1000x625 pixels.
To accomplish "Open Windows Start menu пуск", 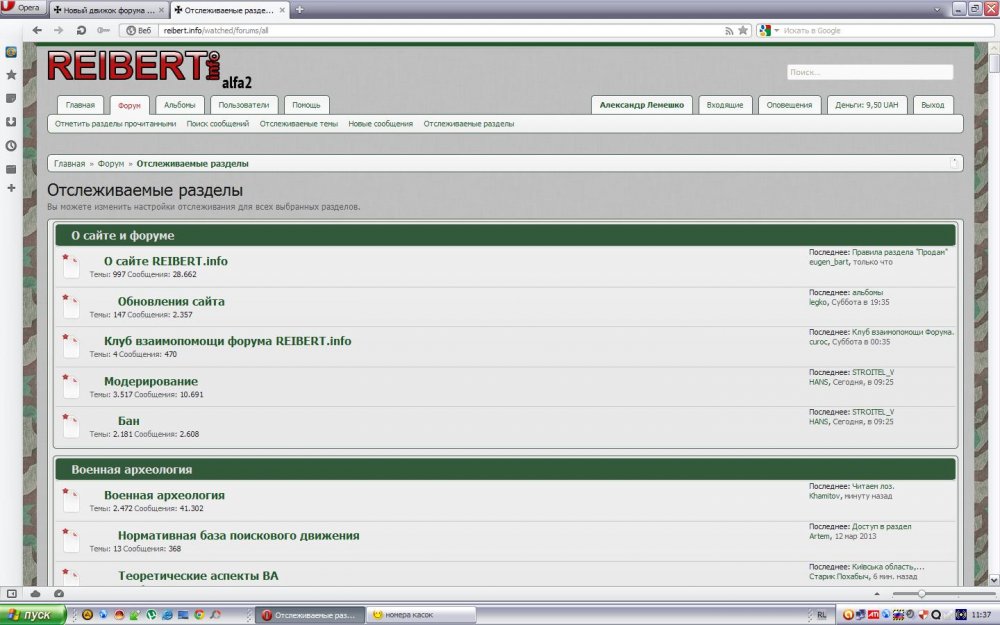I will point(33,614).
